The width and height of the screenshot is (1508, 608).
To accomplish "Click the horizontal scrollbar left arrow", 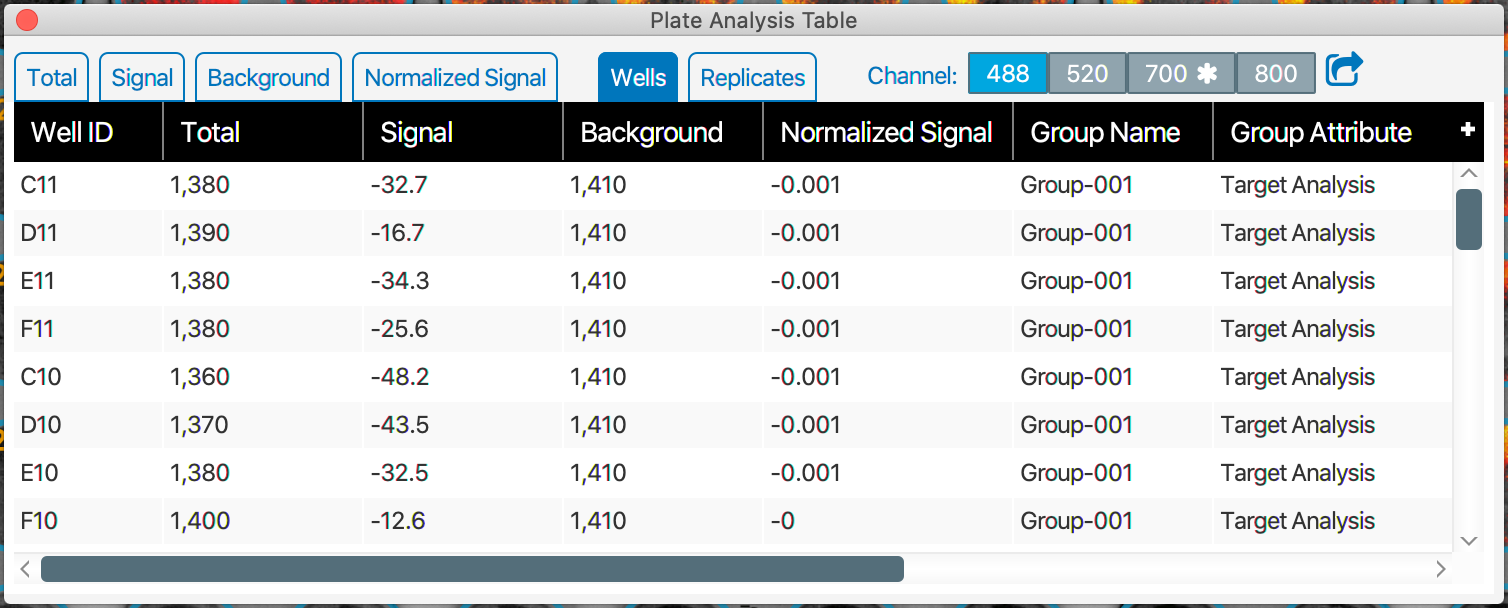I will (x=26, y=569).
